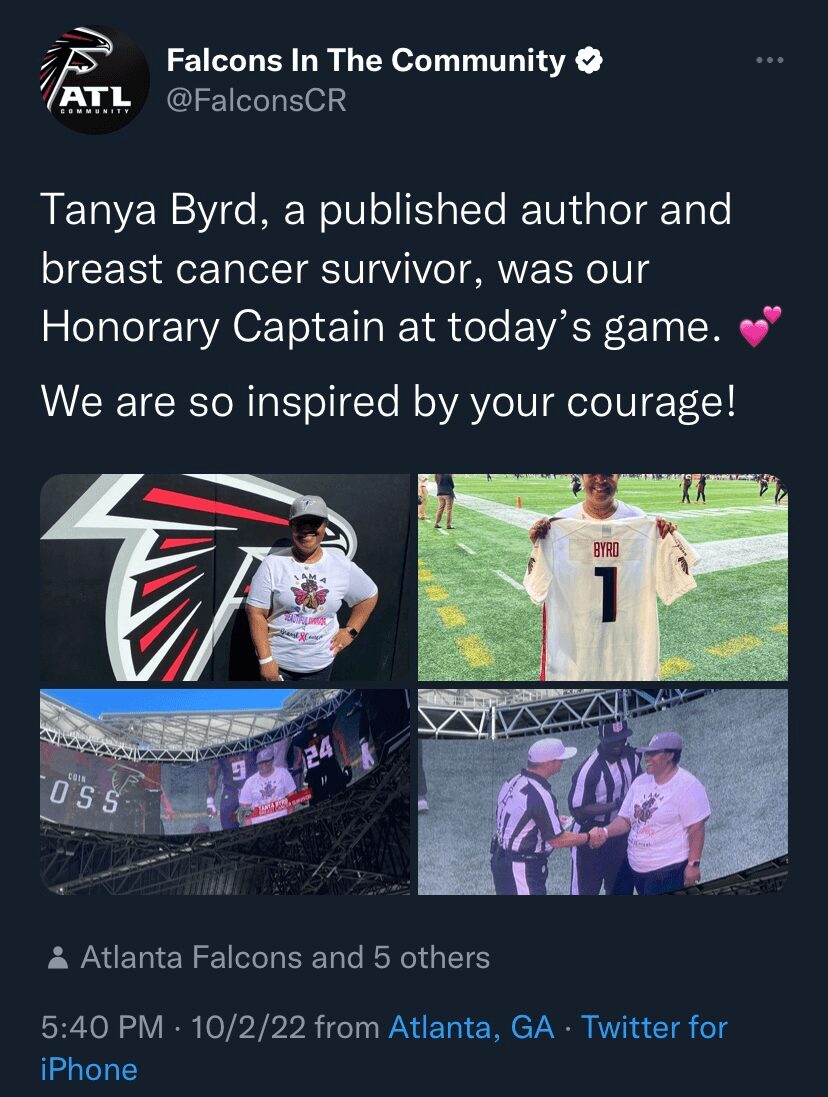Click the Twitter for iPhone source link

[384, 1048]
